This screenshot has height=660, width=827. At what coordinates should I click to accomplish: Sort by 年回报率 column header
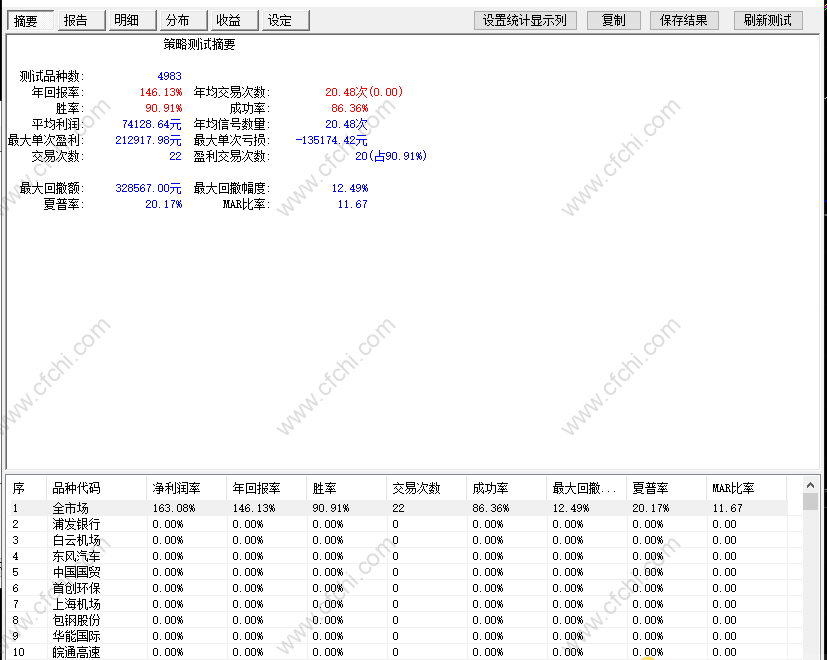click(266, 489)
